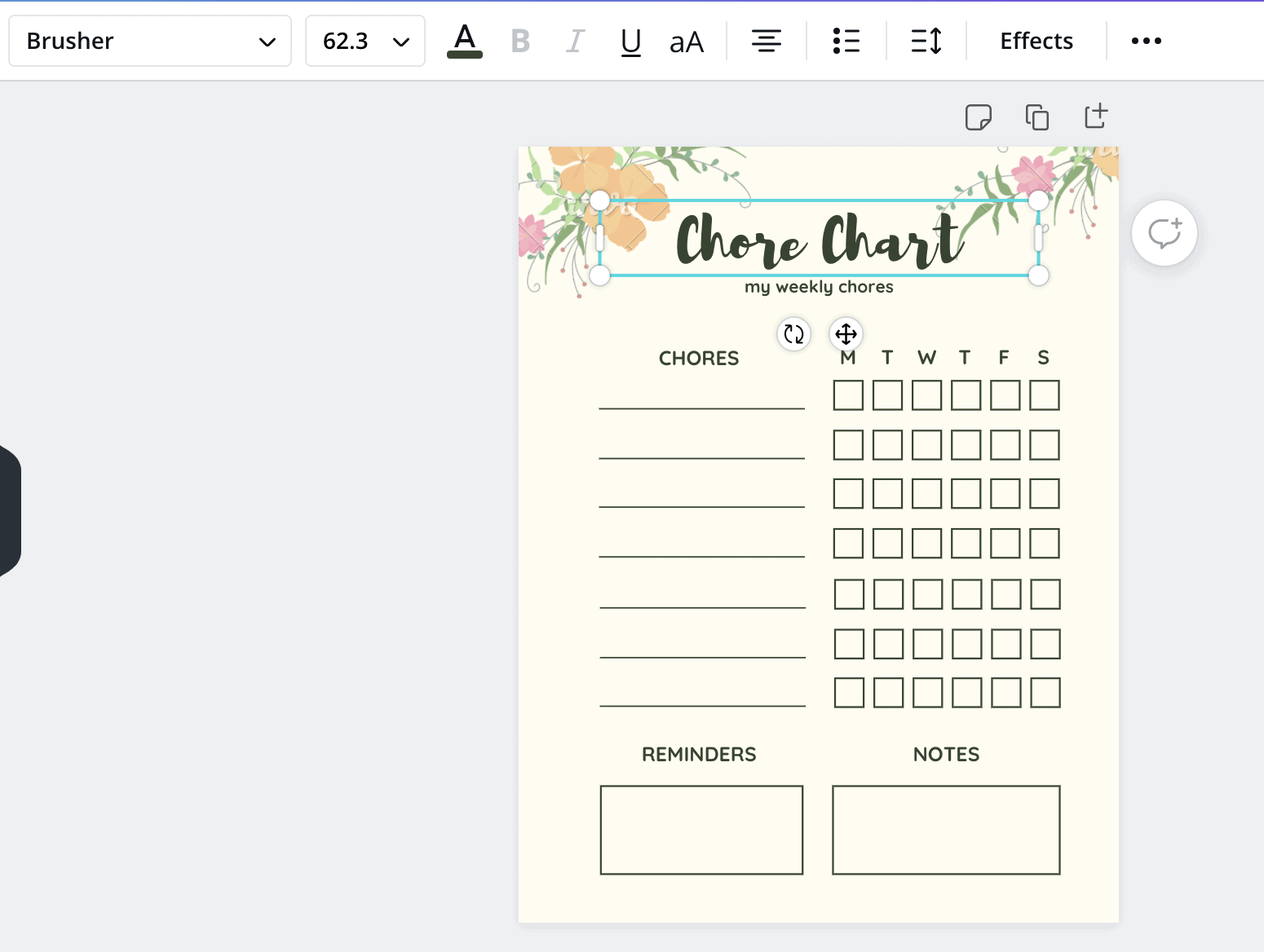Open notes with the sticky note icon

click(978, 117)
